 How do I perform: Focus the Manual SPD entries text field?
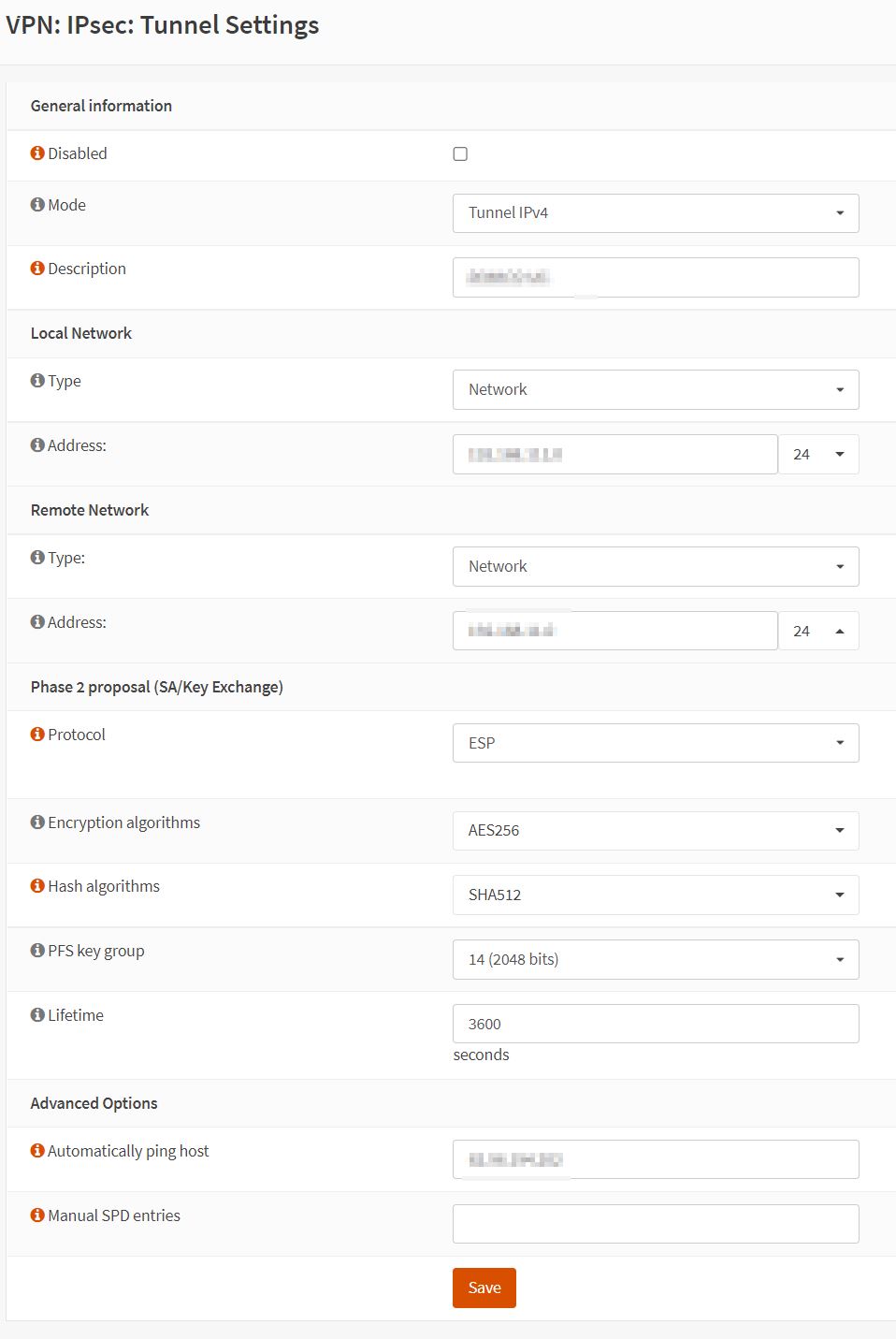tap(655, 1224)
